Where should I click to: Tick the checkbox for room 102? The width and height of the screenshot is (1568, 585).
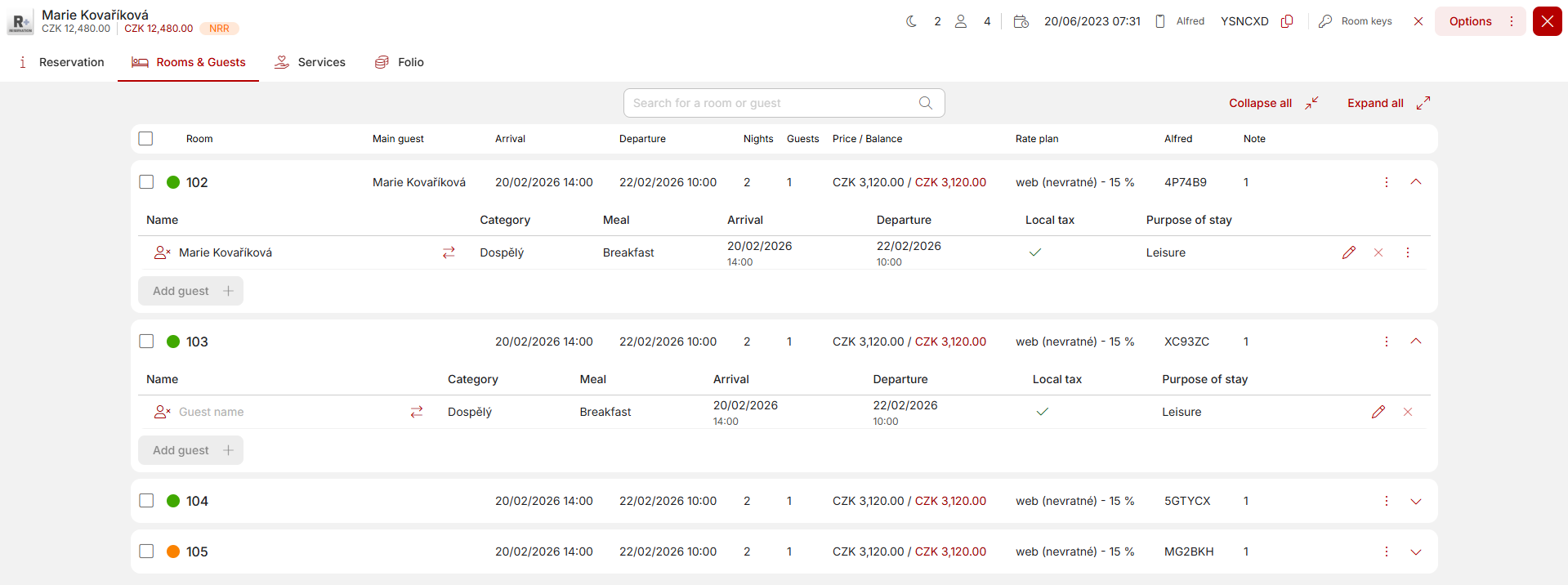click(x=146, y=182)
